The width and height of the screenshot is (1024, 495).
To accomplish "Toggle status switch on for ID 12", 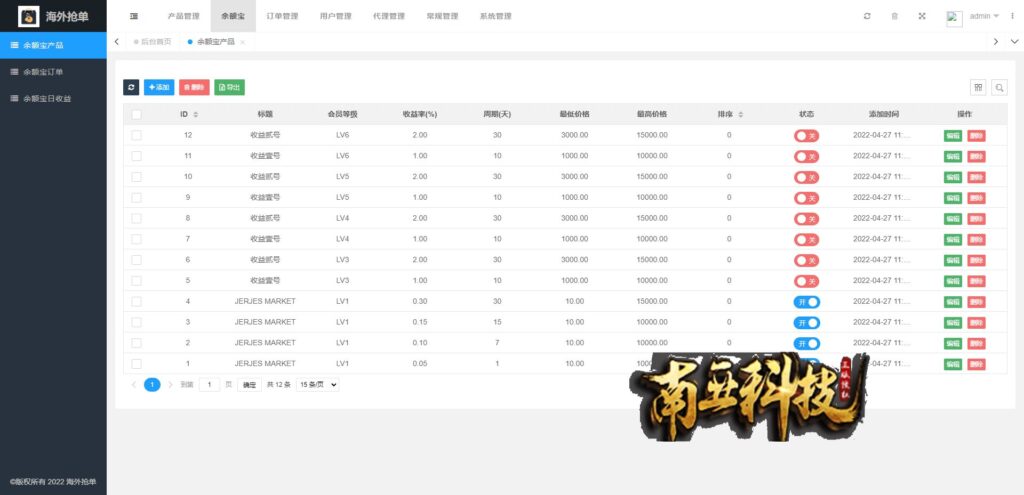I will click(807, 136).
